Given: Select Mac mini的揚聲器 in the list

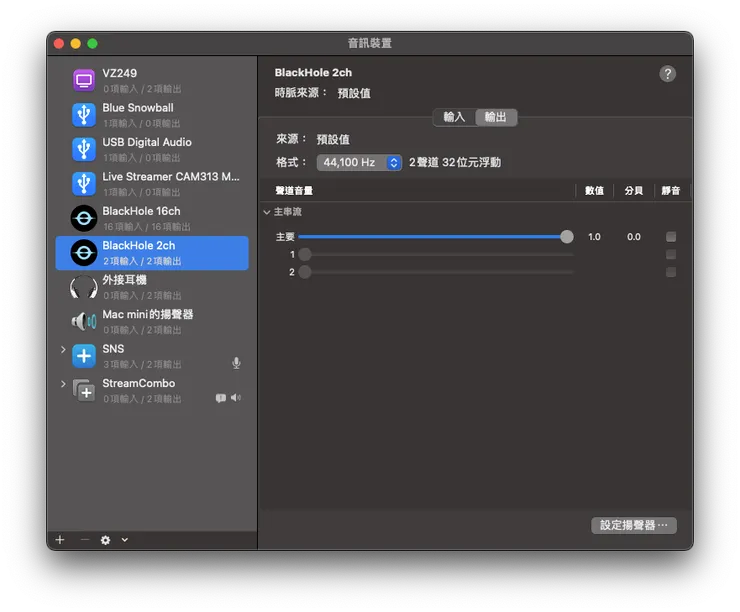Looking at the screenshot, I should (x=152, y=321).
